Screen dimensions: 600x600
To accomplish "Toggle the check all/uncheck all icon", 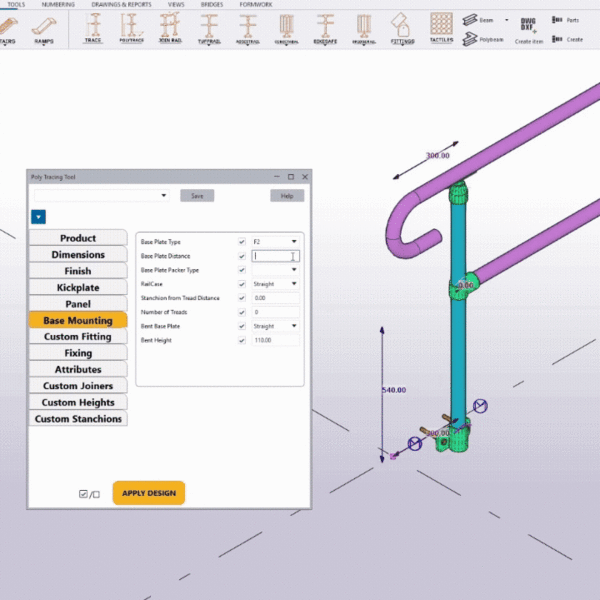I will click(x=90, y=494).
